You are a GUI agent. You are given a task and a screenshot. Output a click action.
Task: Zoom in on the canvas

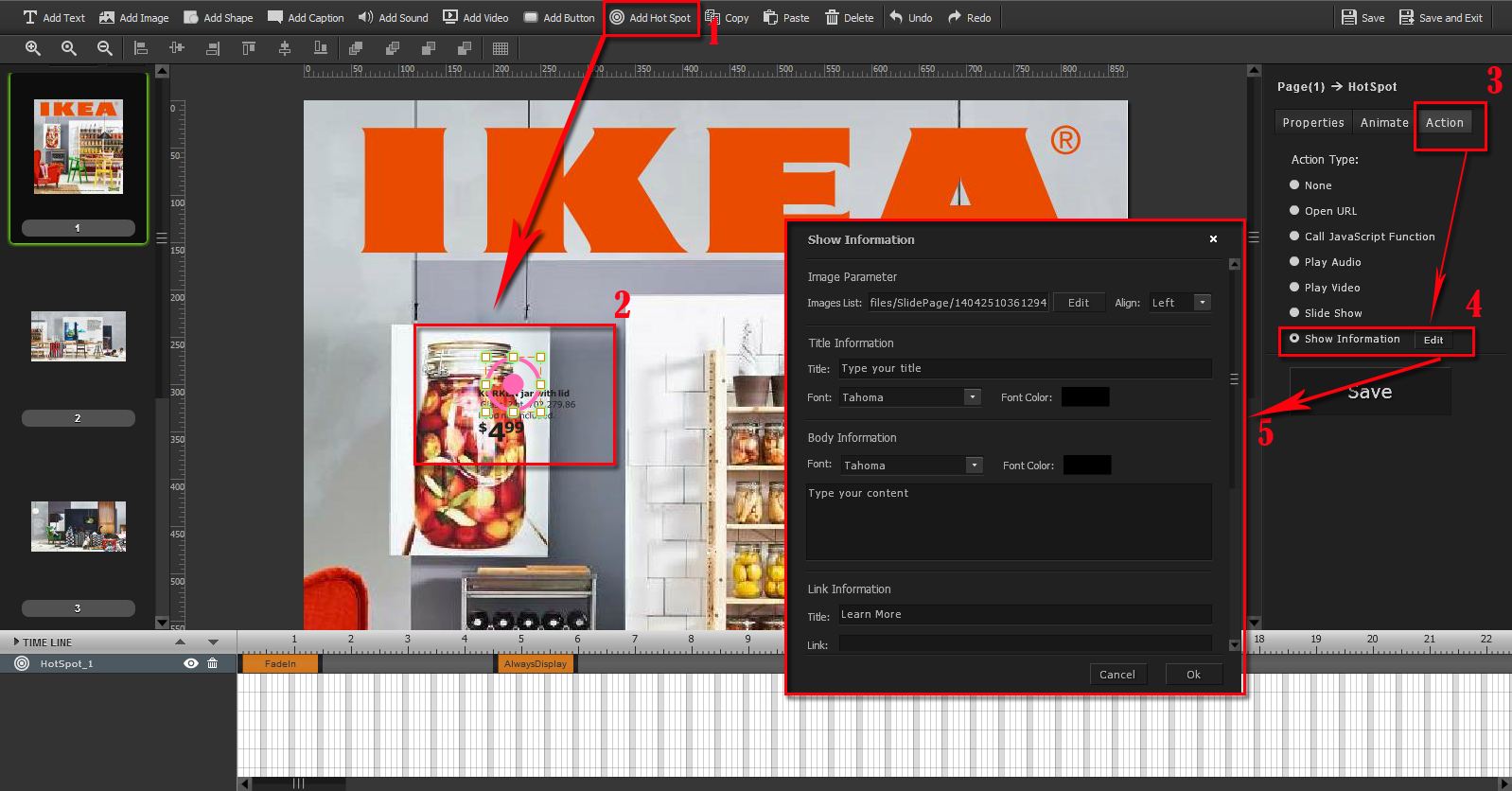tap(33, 48)
